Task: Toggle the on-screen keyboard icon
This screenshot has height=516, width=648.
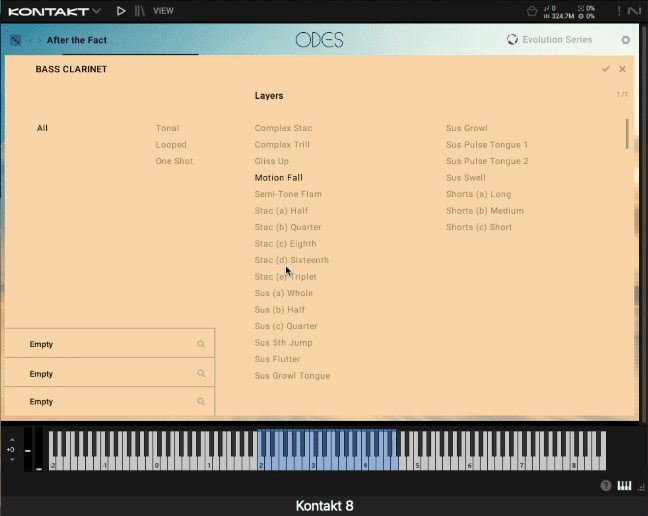Action: click(x=624, y=486)
